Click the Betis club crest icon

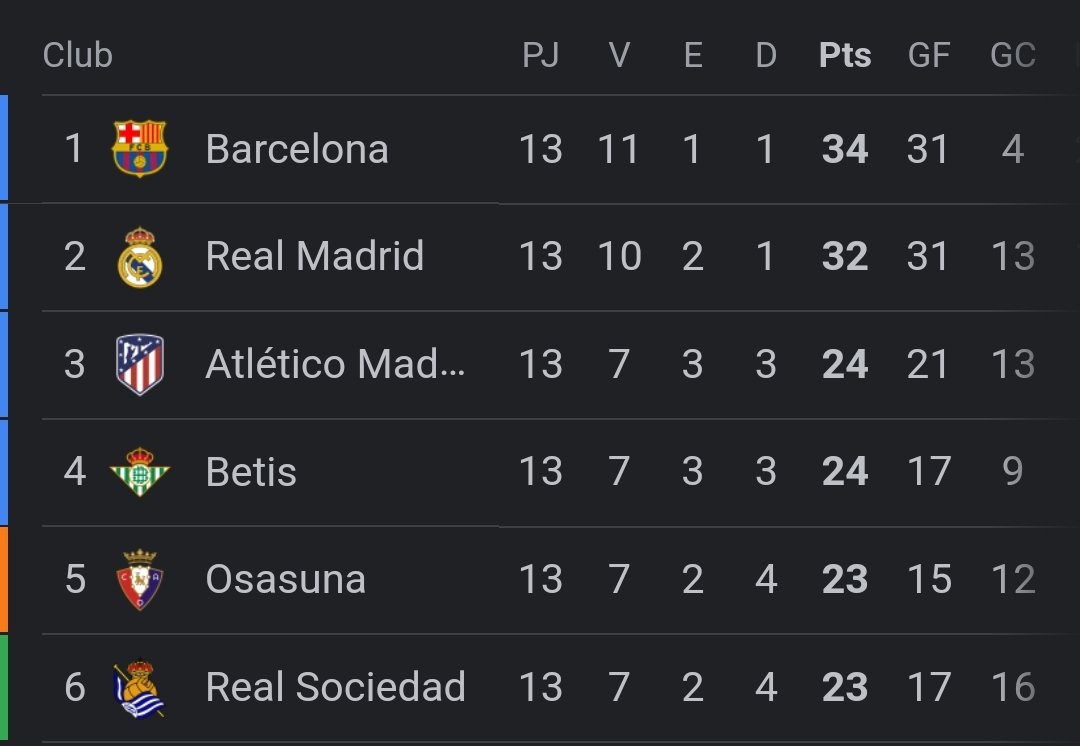tap(140, 472)
